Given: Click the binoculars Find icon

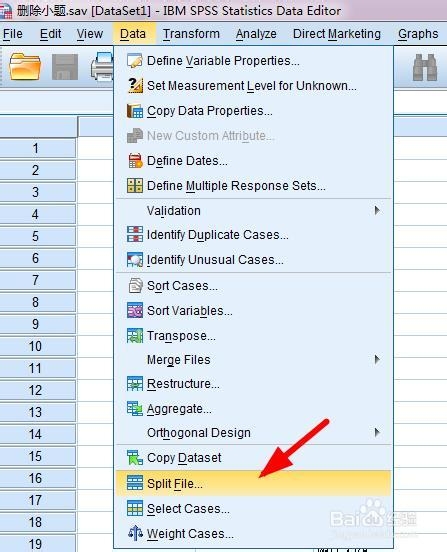Looking at the screenshot, I should point(425,67).
